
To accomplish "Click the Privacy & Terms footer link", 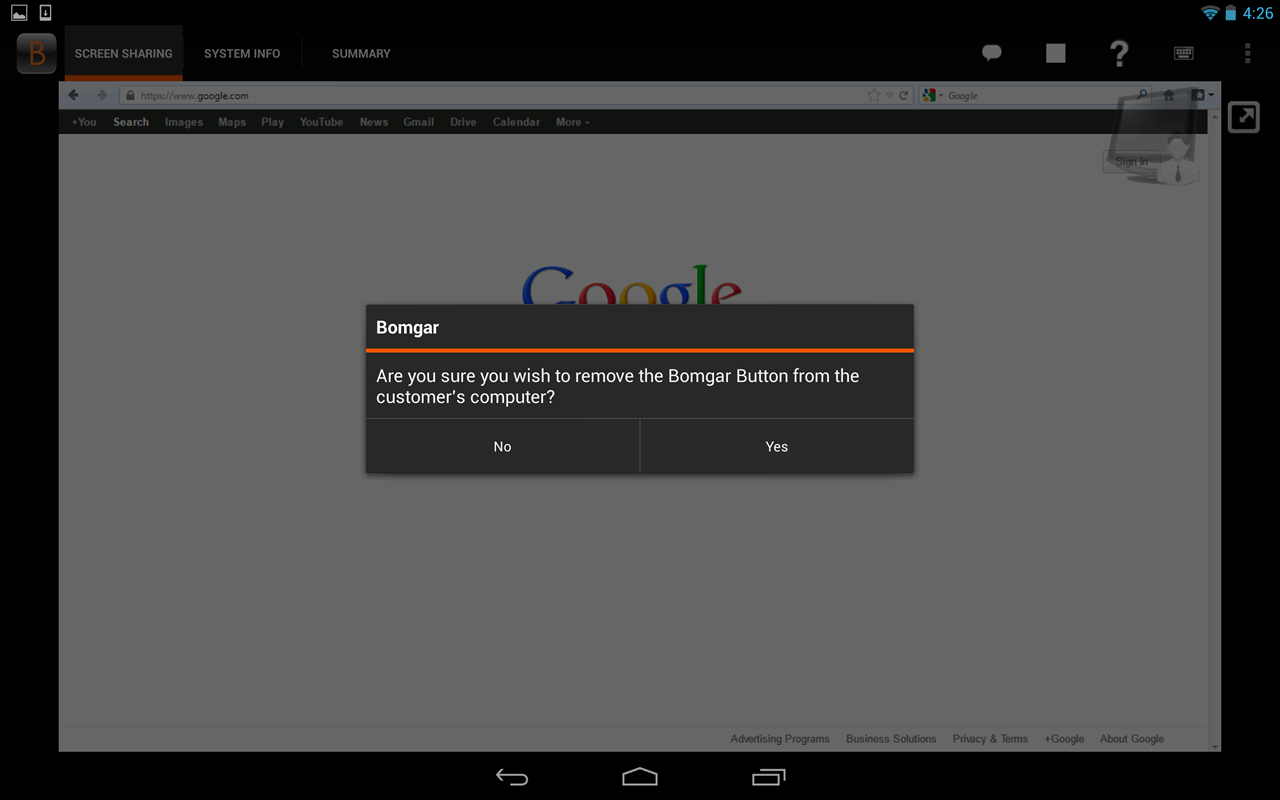I will point(990,739).
